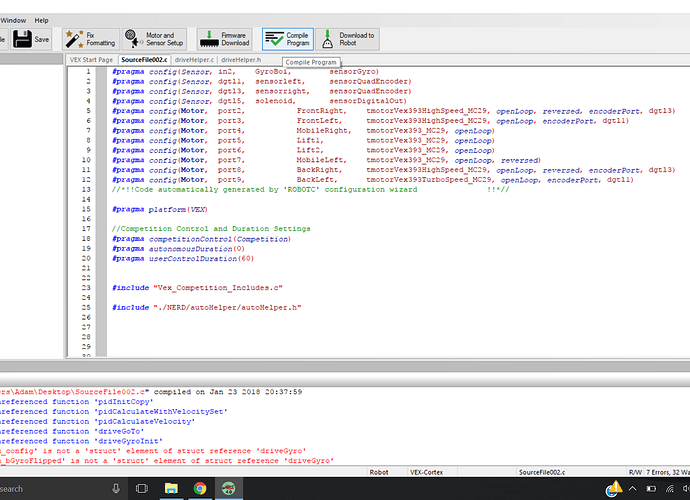Image resolution: width=690 pixels, height=500 pixels.
Task: Open the Help menu
Action: pos(41,20)
